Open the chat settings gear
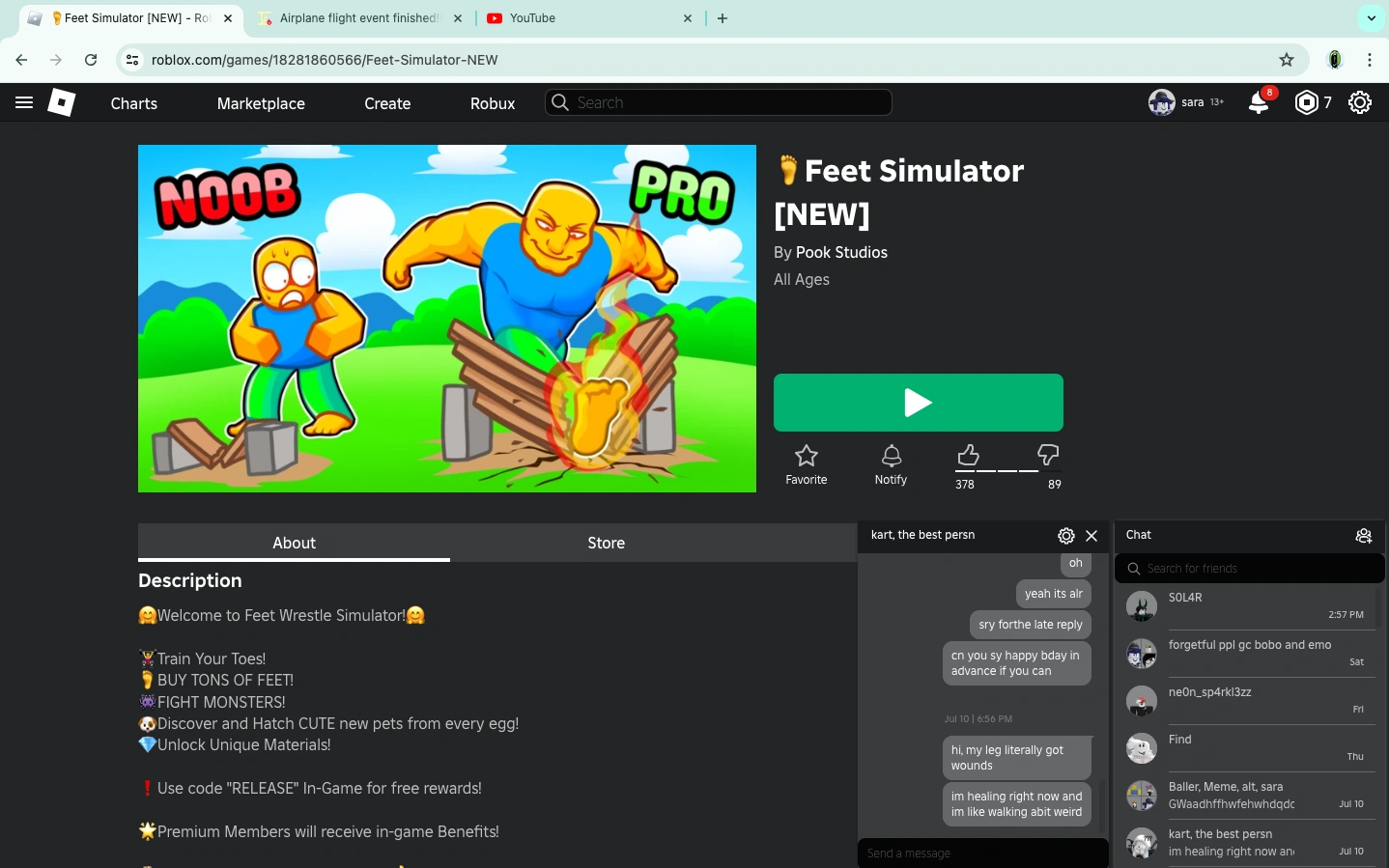Image resolution: width=1389 pixels, height=868 pixels. (1065, 536)
